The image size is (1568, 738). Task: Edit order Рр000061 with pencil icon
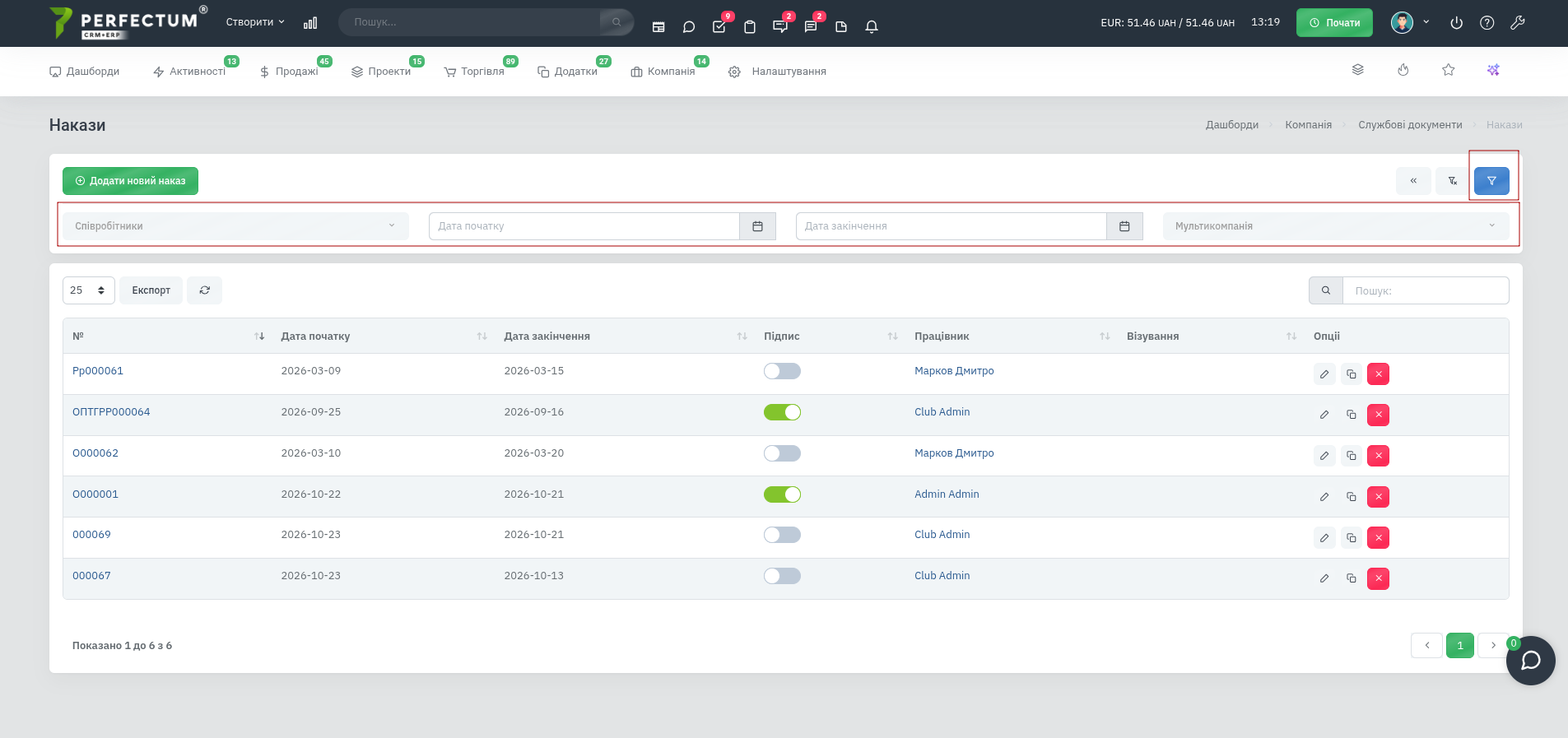[1324, 374]
